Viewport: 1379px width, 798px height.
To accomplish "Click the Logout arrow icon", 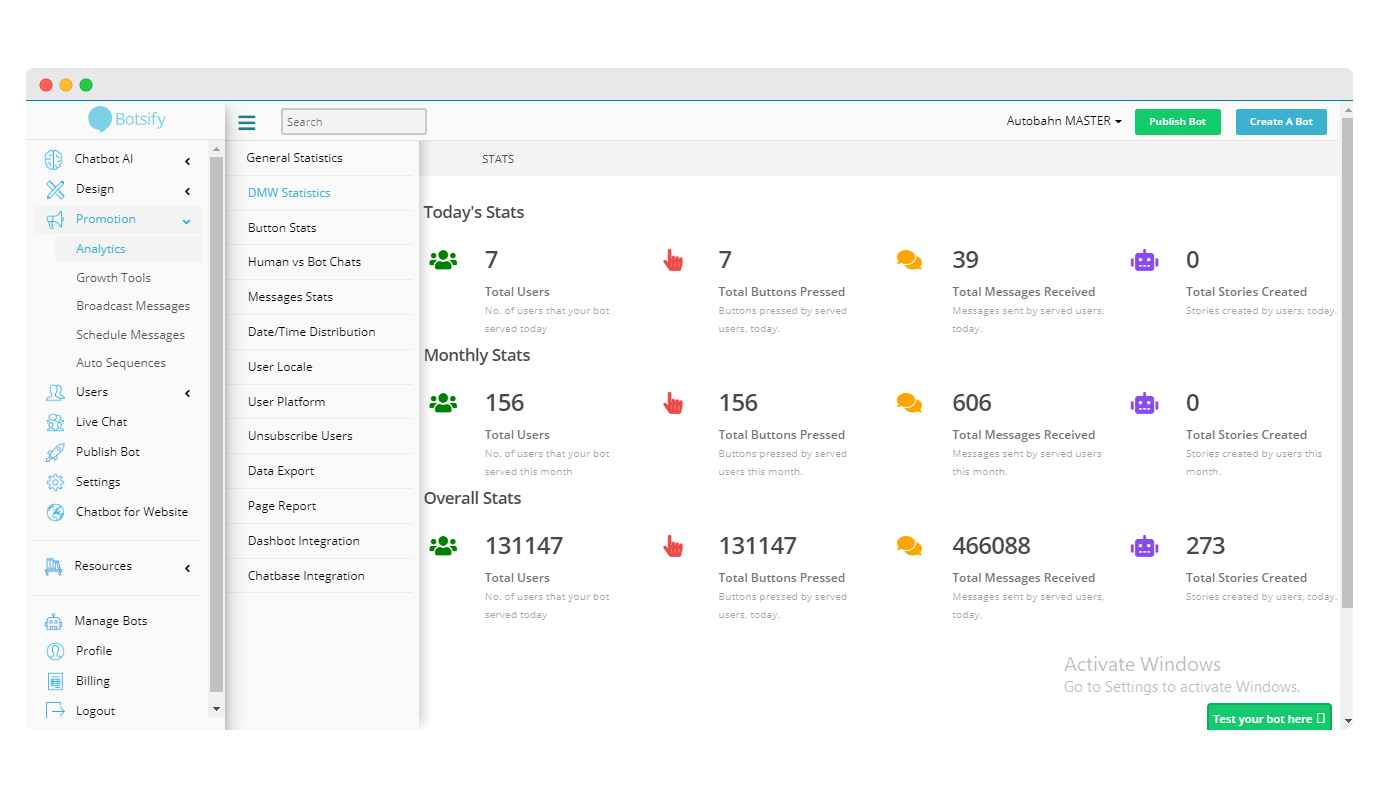I will tap(54, 711).
